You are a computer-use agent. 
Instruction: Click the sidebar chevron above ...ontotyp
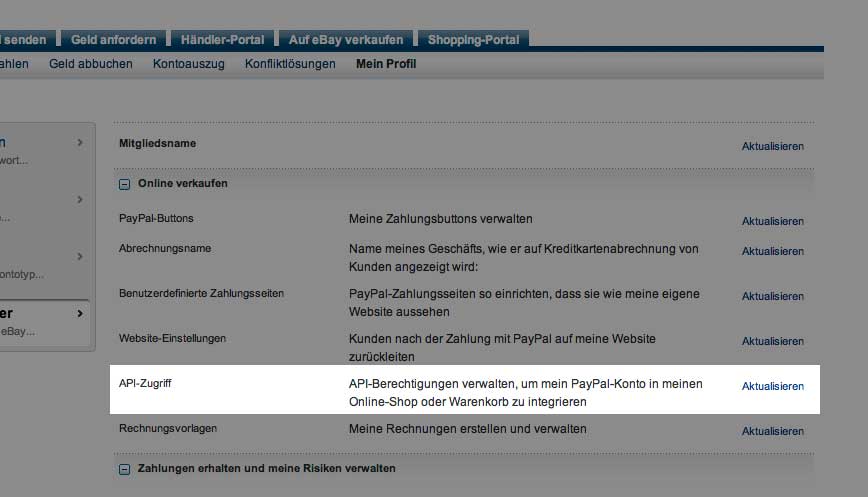(80, 257)
